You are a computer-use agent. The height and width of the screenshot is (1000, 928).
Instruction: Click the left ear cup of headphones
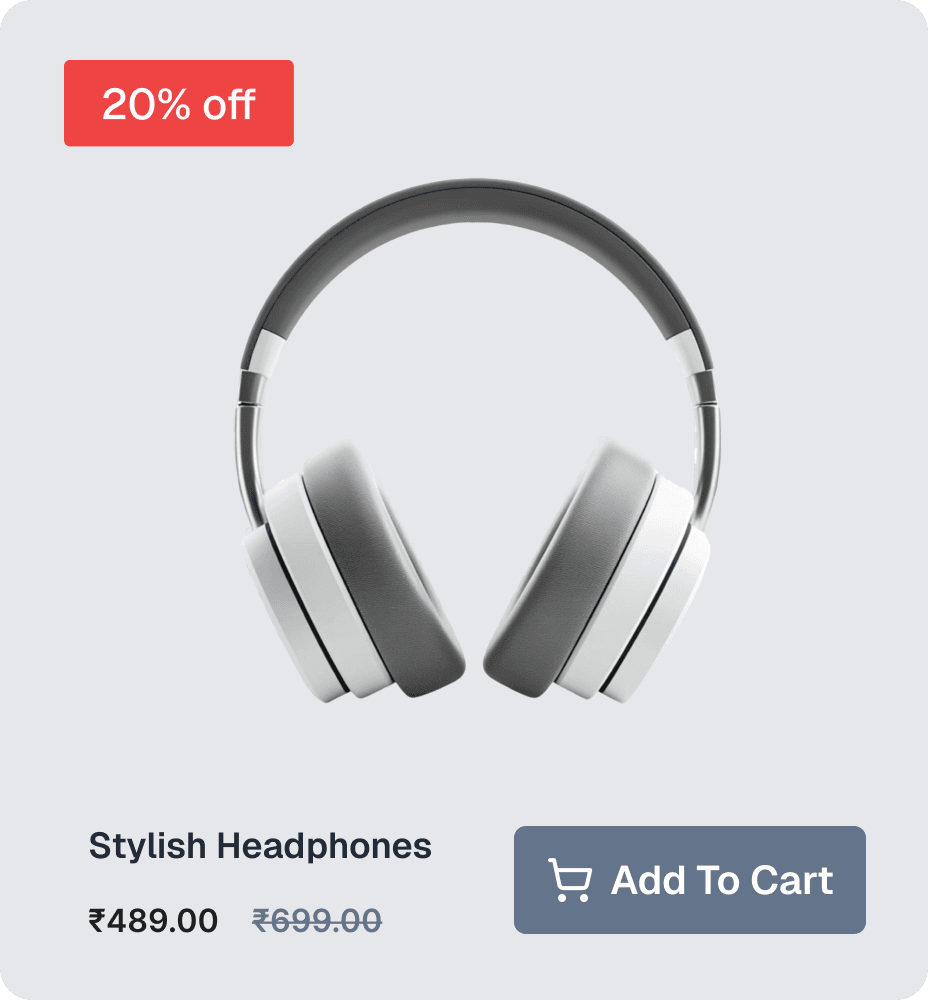tap(354, 574)
